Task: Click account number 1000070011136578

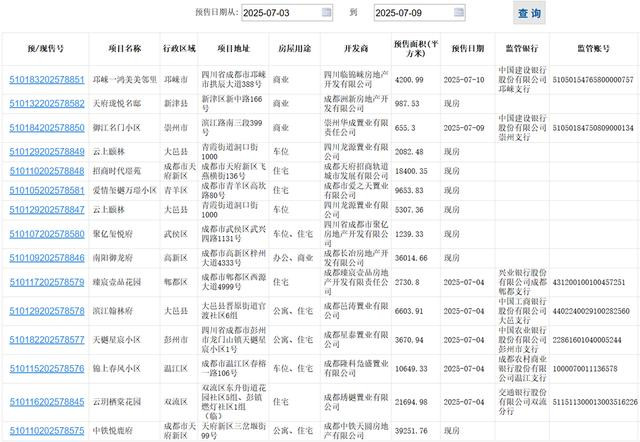Action: coord(585,369)
